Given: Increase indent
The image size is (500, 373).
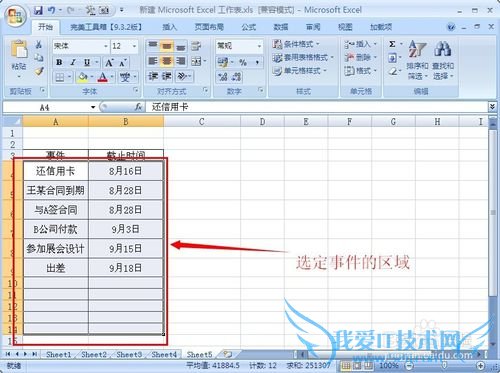Looking at the screenshot, I should pyautogui.click(x=167, y=76).
